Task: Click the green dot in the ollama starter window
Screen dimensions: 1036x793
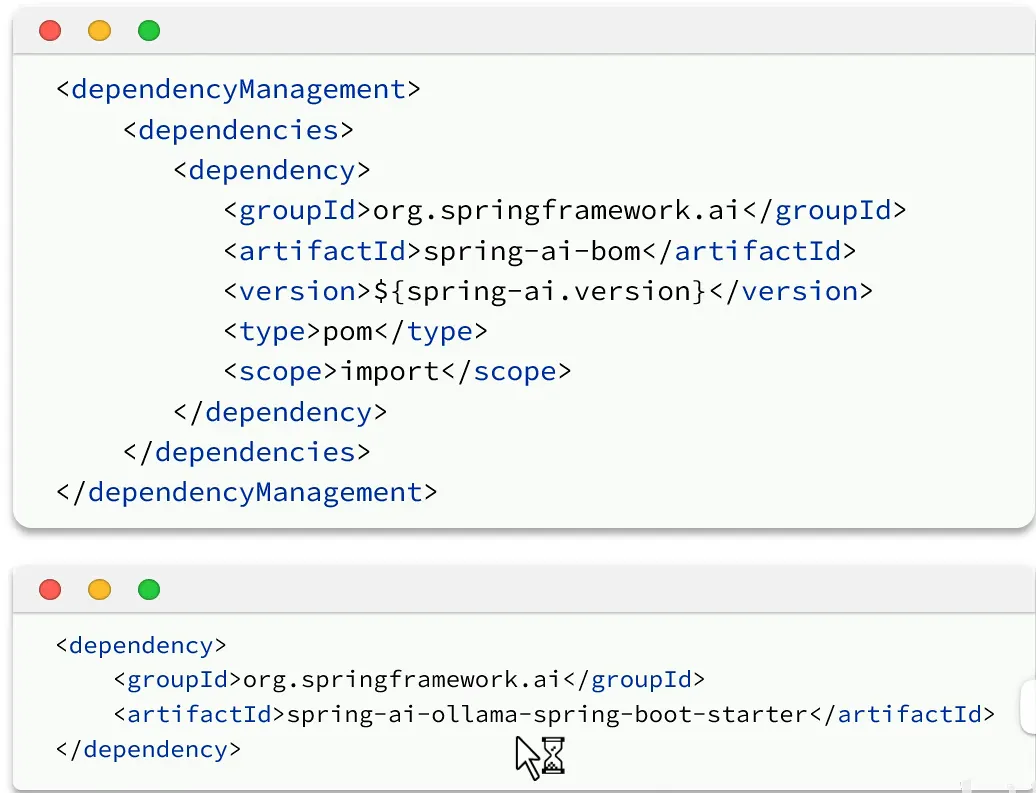Action: pos(149,590)
